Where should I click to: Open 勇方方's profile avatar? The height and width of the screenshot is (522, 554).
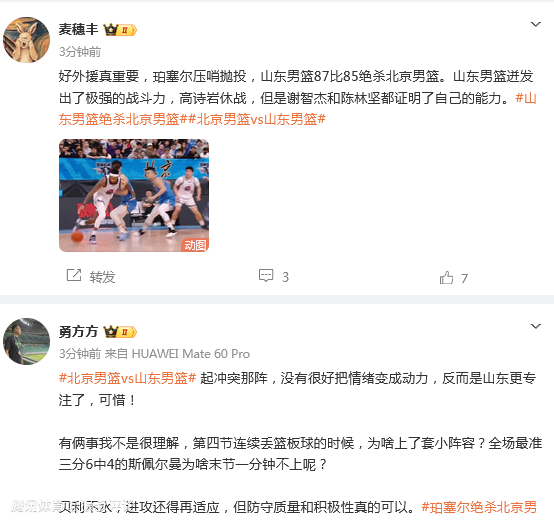[26, 341]
